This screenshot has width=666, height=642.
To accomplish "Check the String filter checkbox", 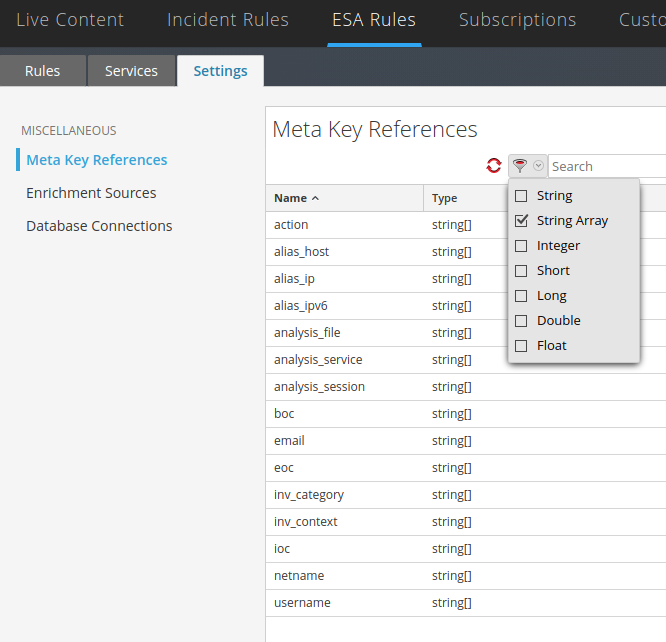I will [x=521, y=196].
